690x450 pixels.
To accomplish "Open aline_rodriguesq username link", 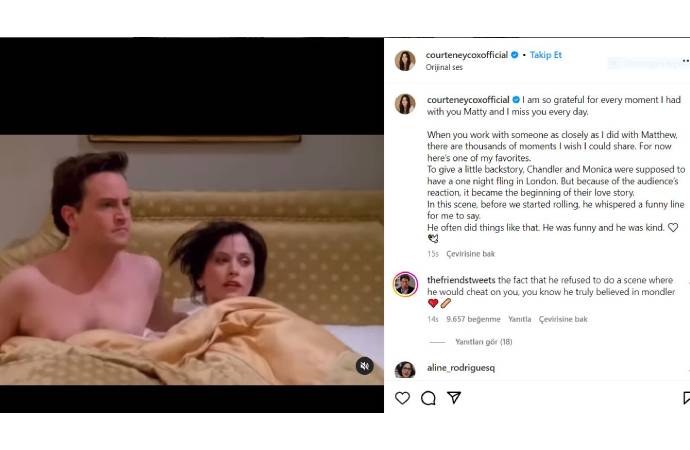I will (x=461, y=368).
